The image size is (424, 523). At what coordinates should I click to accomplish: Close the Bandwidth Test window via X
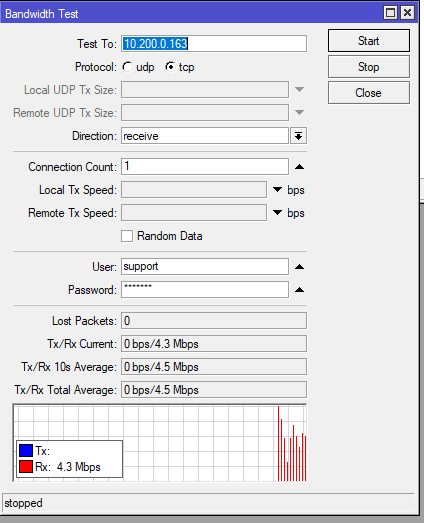407,13
